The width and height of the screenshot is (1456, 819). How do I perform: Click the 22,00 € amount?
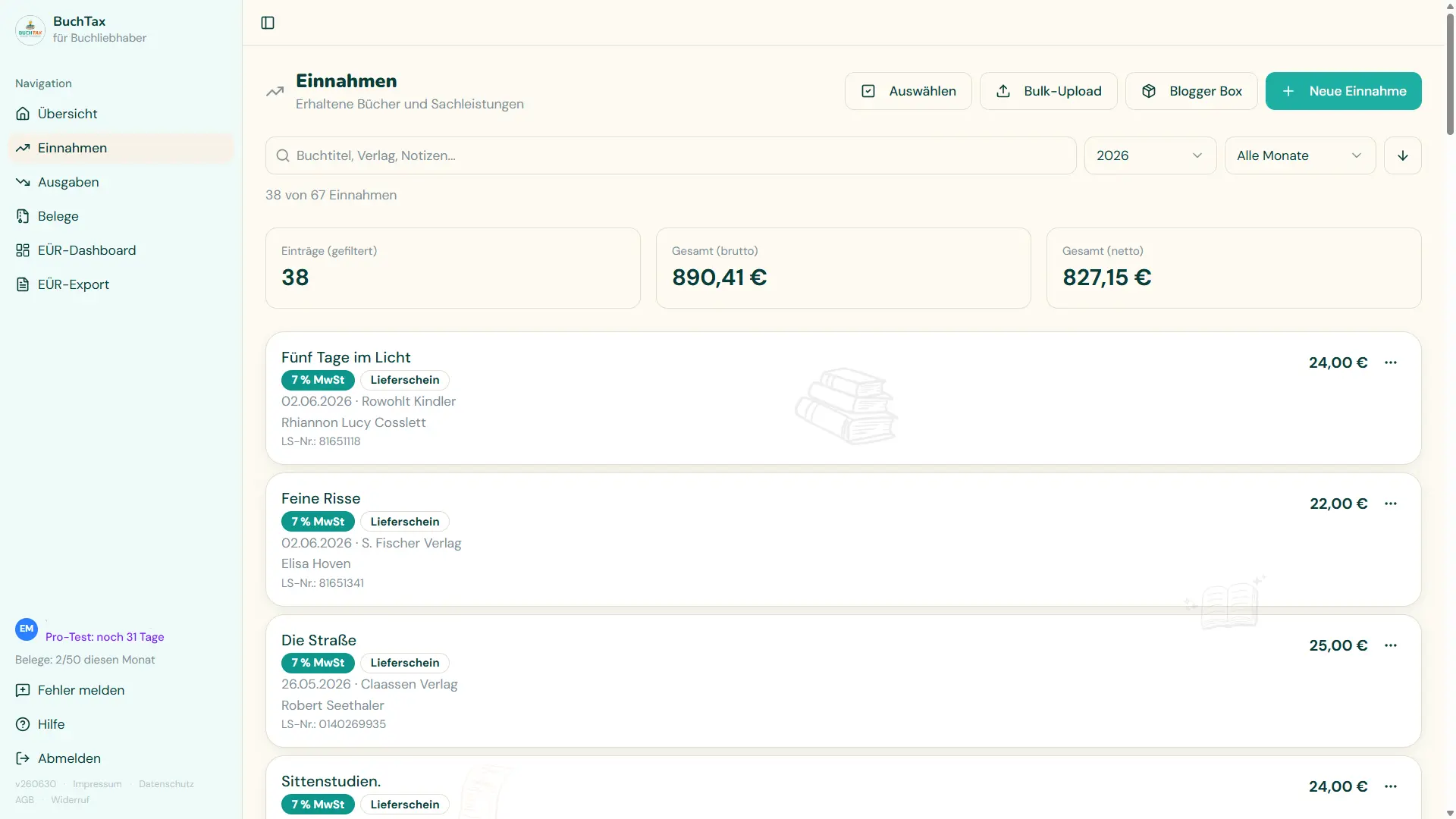[x=1338, y=504]
